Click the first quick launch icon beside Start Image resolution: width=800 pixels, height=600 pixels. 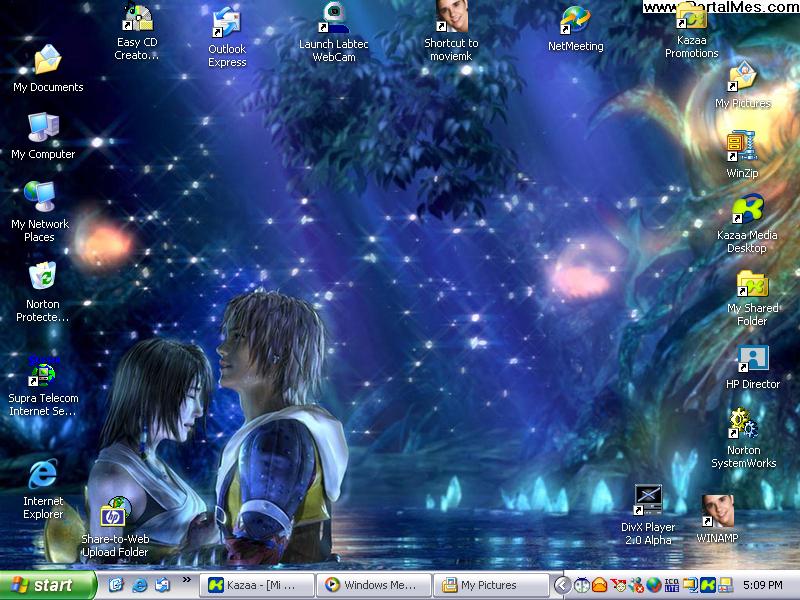click(116, 585)
